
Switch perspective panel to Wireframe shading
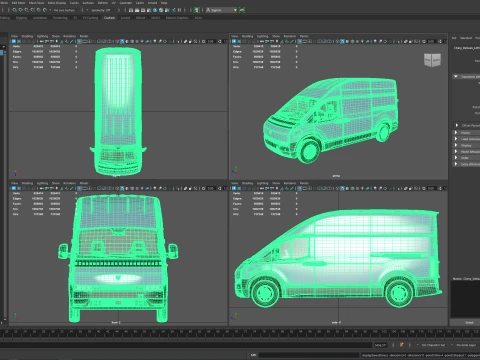(337, 41)
